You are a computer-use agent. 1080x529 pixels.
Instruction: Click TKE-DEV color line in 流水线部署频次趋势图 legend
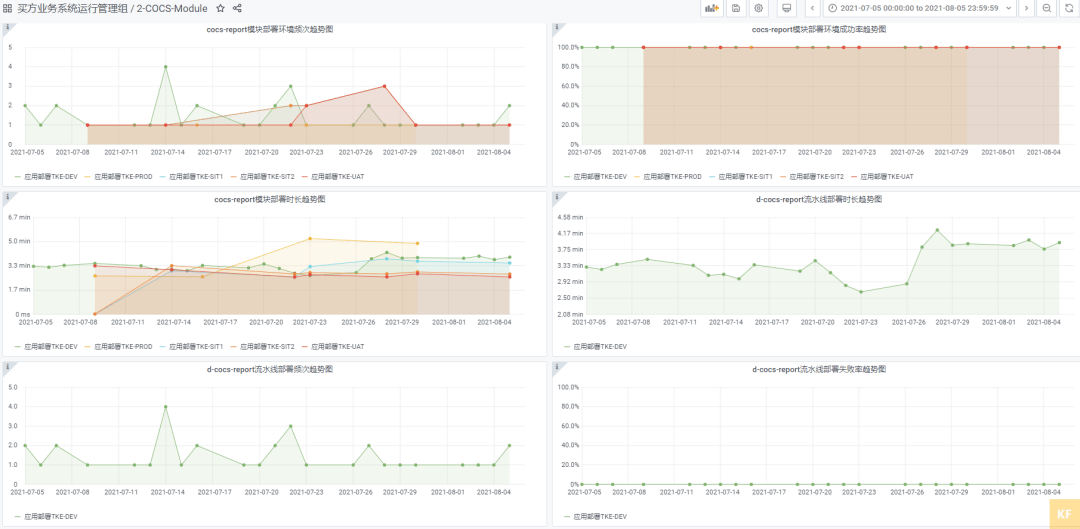click(x=16, y=516)
